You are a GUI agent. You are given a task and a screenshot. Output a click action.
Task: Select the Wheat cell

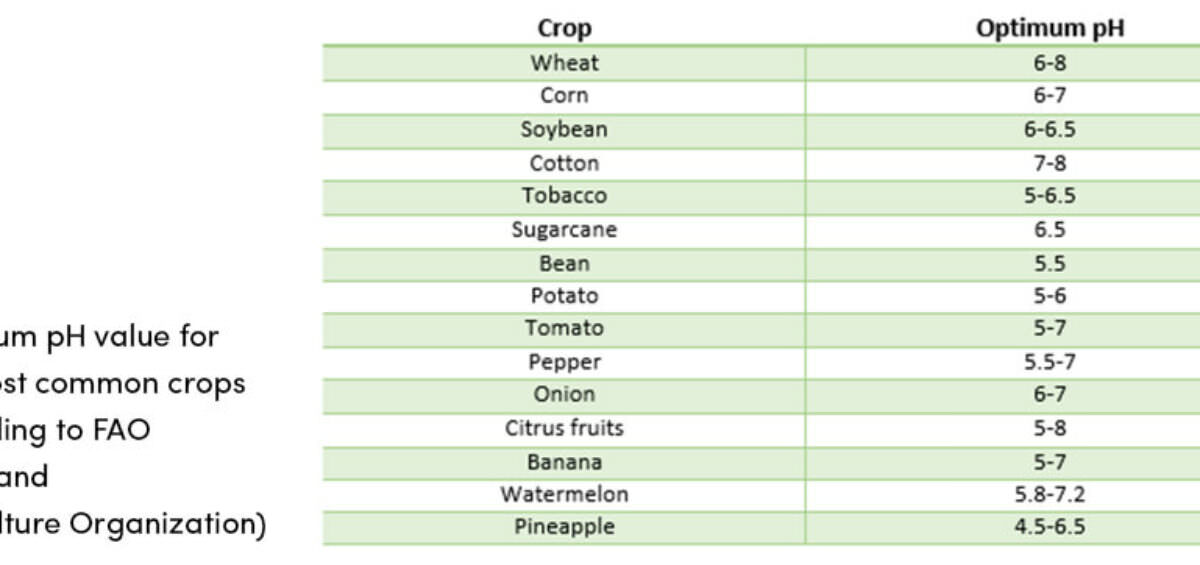564,62
